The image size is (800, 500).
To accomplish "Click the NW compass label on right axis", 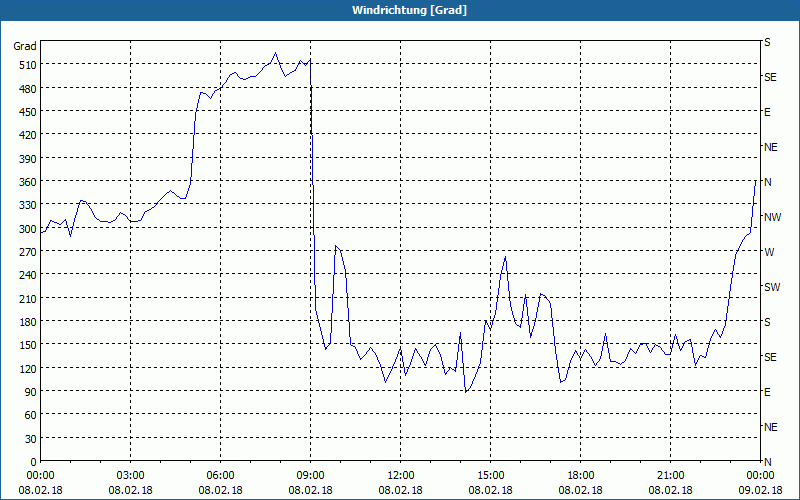I will coord(772,217).
